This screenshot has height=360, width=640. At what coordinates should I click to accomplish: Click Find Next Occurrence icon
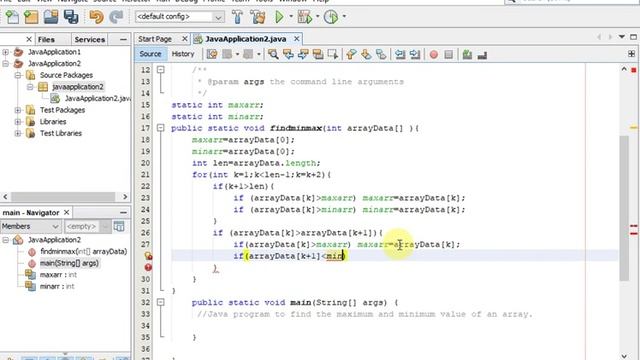pos(303,54)
